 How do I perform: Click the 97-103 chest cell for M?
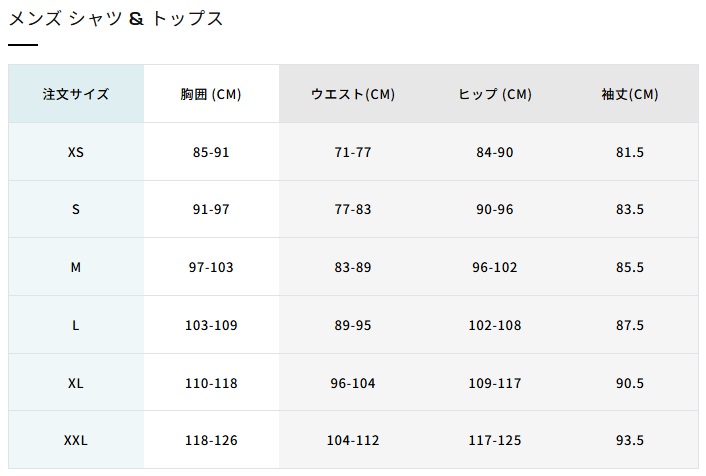(211, 267)
